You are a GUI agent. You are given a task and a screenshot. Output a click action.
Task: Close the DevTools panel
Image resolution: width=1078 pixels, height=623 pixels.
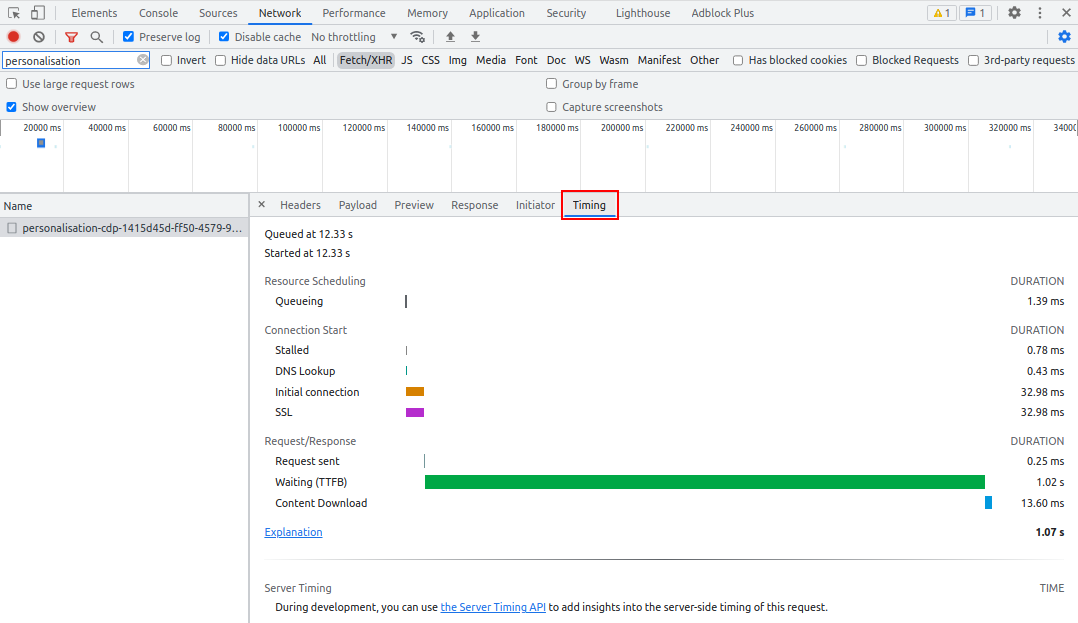pyautogui.click(x=1066, y=12)
